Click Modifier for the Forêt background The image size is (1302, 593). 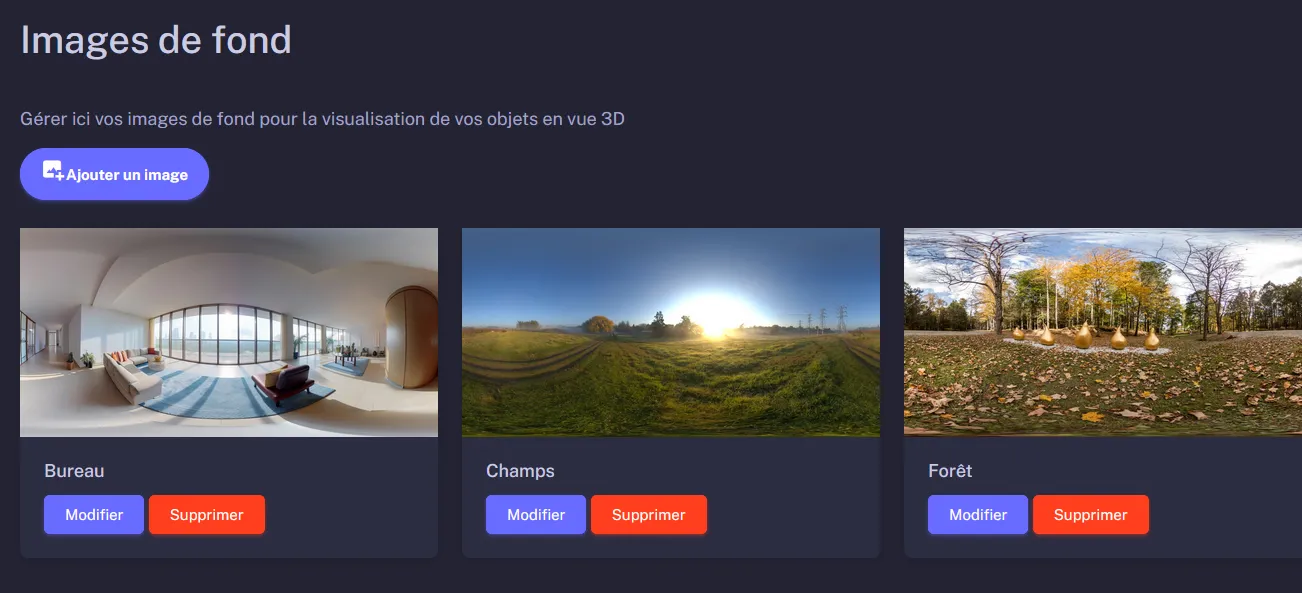pyautogui.click(x=978, y=514)
